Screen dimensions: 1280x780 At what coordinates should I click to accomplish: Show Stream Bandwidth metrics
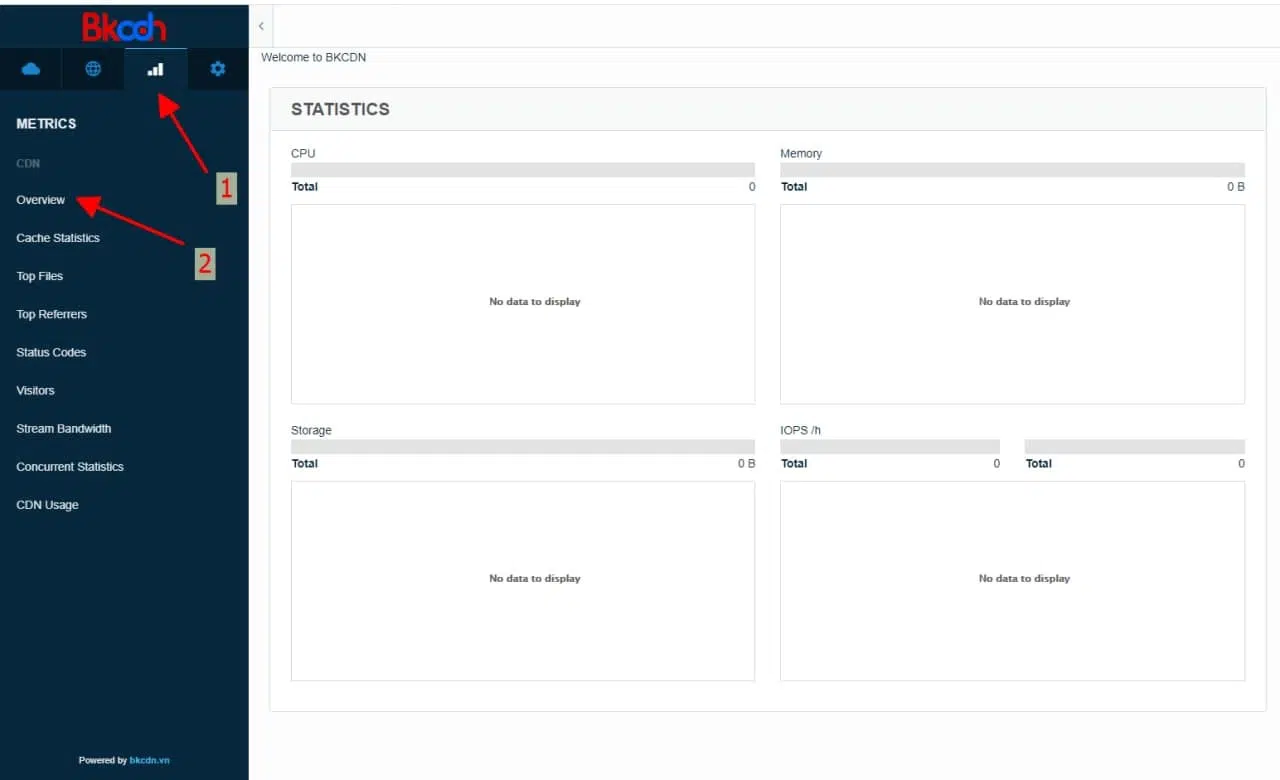click(64, 428)
